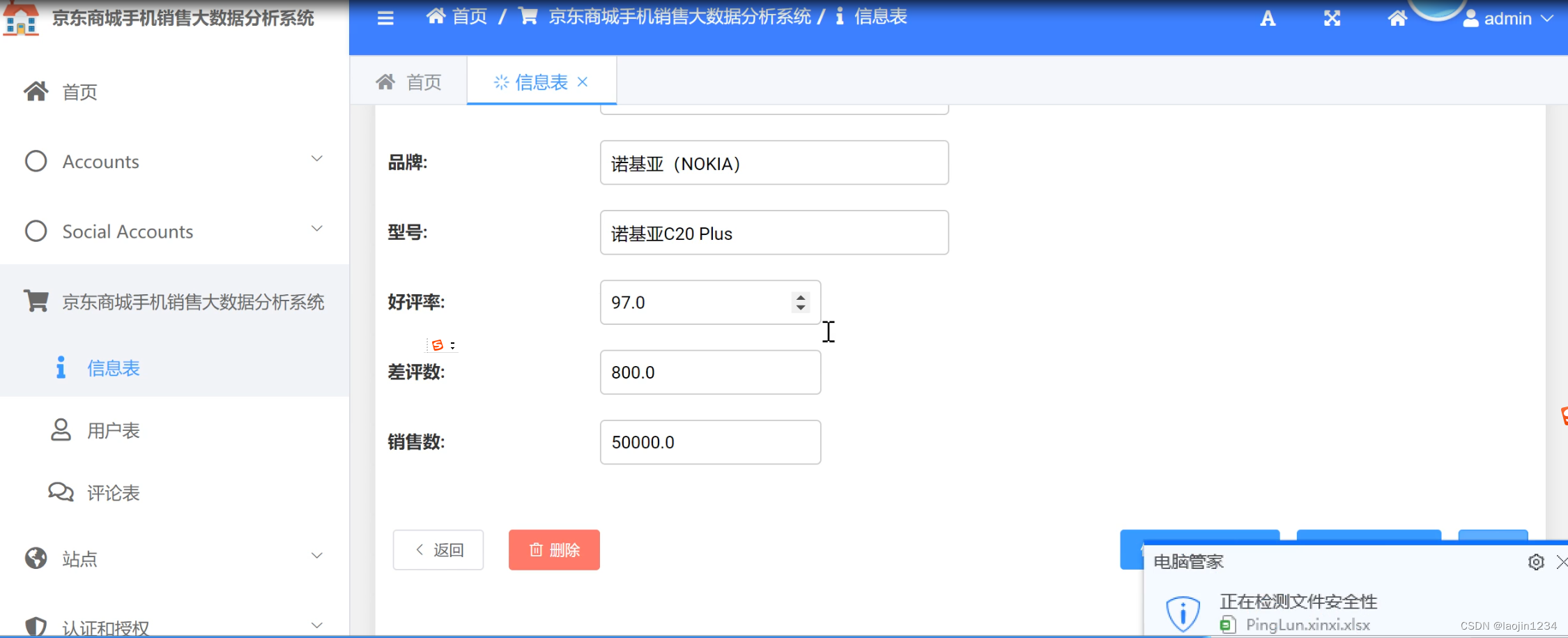Click the Sogou input method icon
Screen dimensions: 1568x638
click(x=438, y=345)
